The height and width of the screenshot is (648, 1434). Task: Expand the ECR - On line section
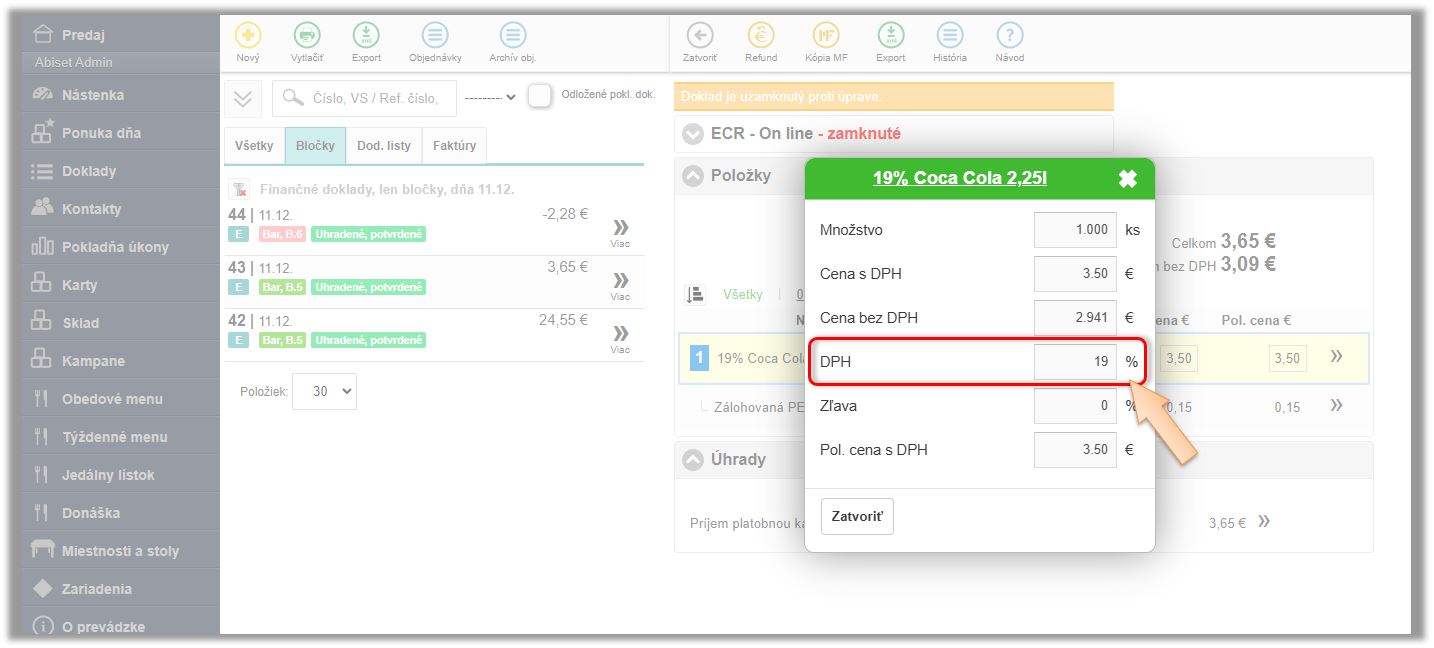click(x=693, y=134)
